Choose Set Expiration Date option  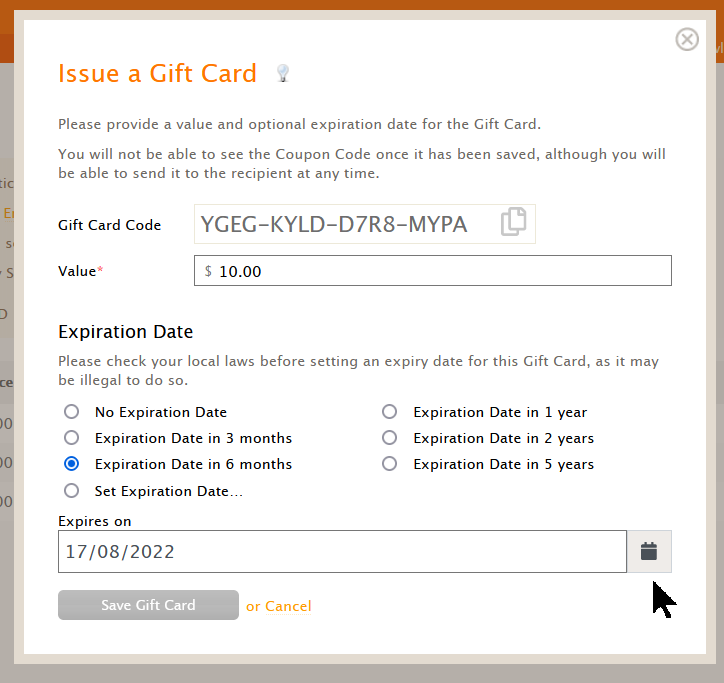click(72, 490)
